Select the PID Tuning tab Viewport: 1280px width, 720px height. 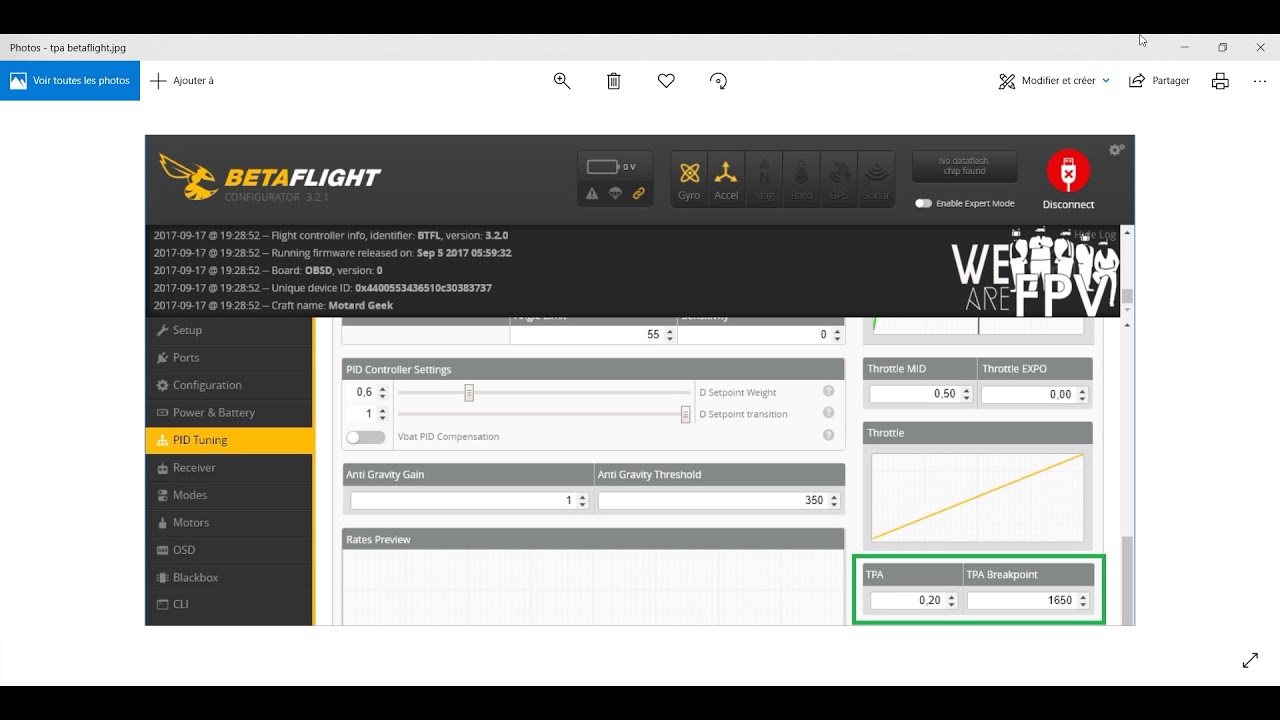coord(229,440)
